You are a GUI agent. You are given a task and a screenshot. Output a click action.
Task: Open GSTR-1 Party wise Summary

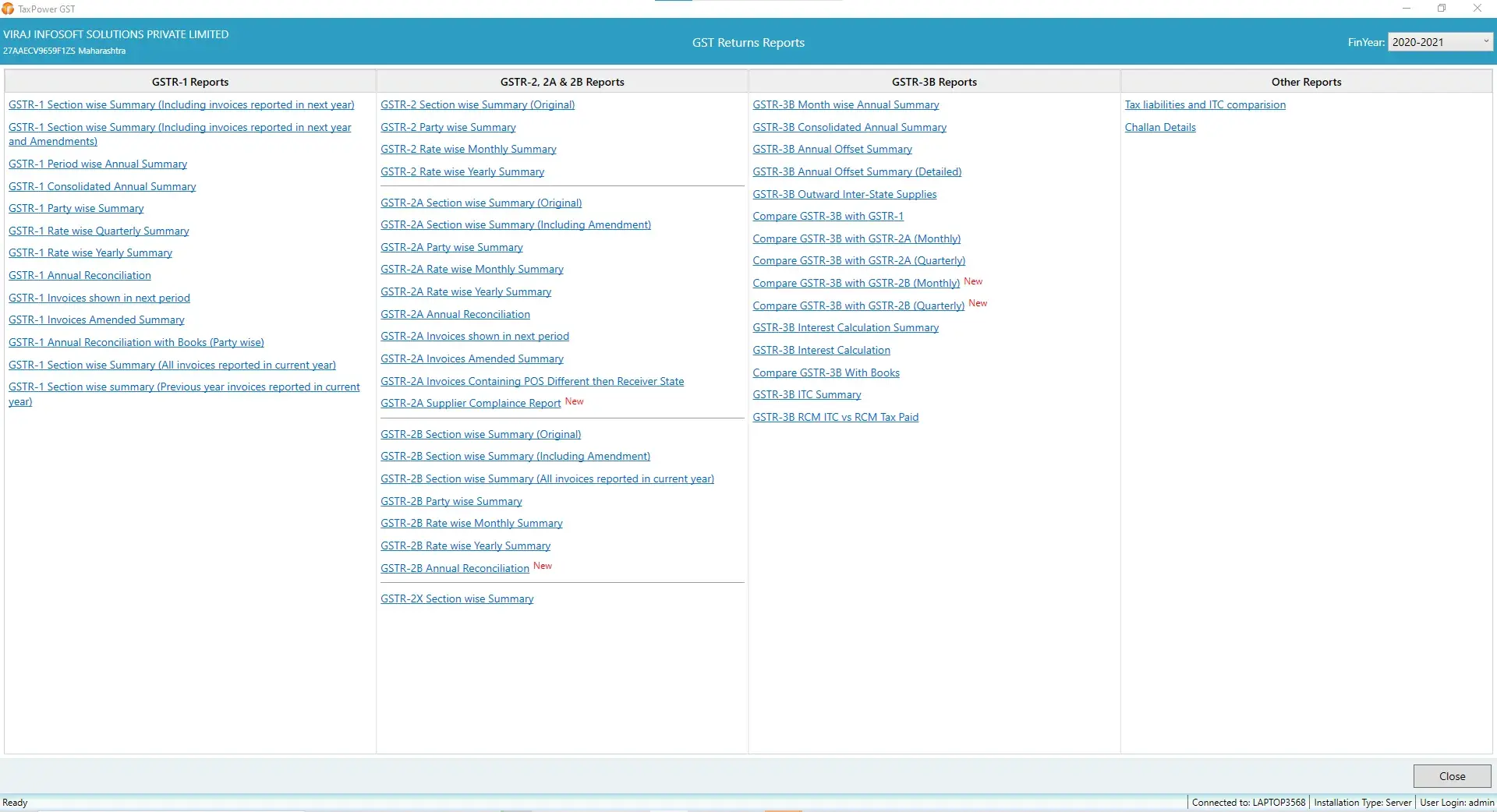76,209
